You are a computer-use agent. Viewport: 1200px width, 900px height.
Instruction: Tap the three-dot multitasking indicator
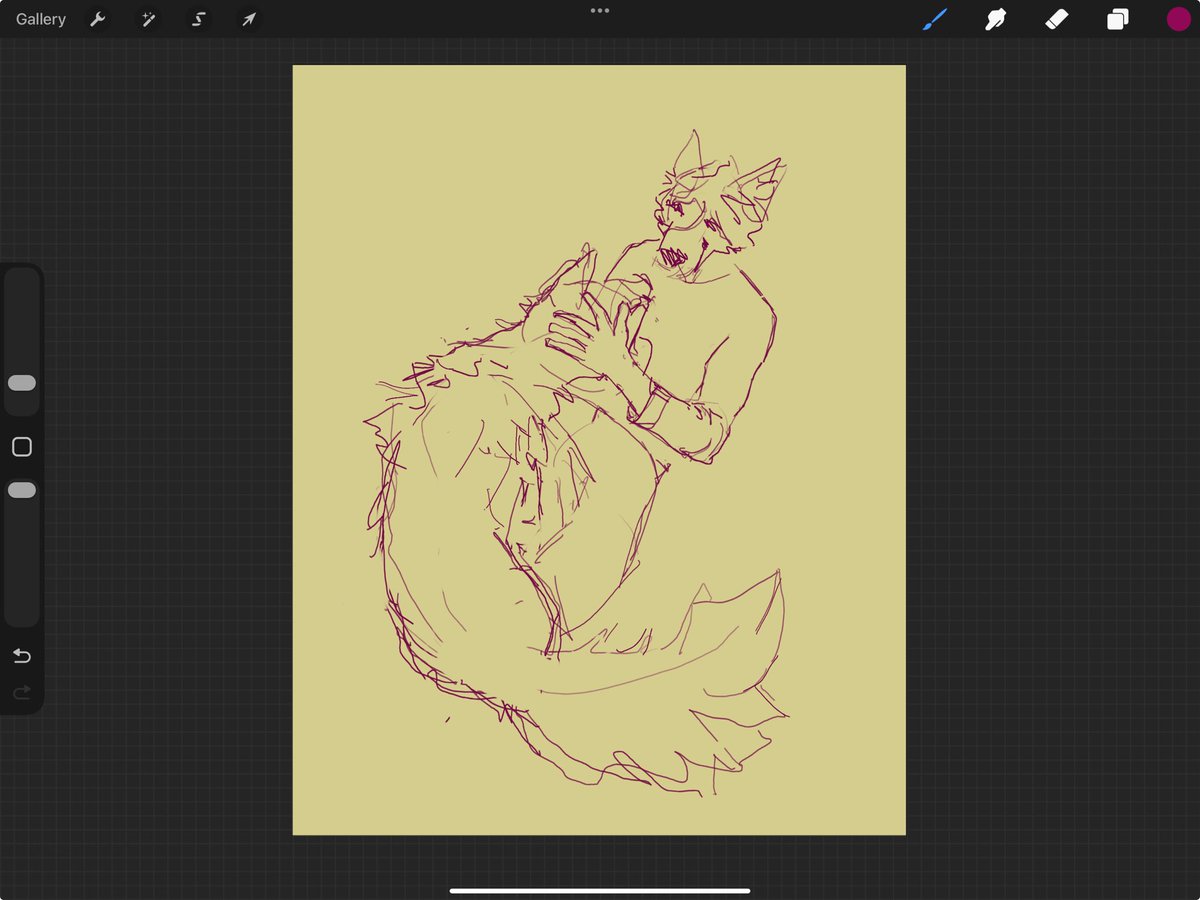point(600,11)
